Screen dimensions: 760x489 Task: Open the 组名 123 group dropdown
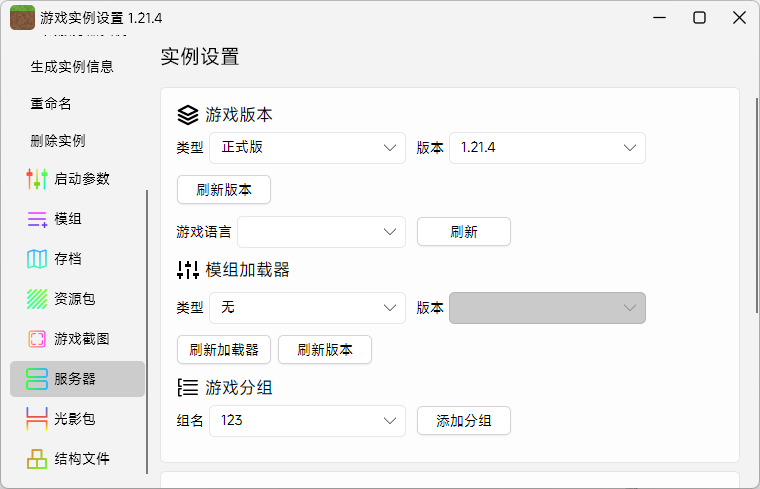tap(307, 421)
